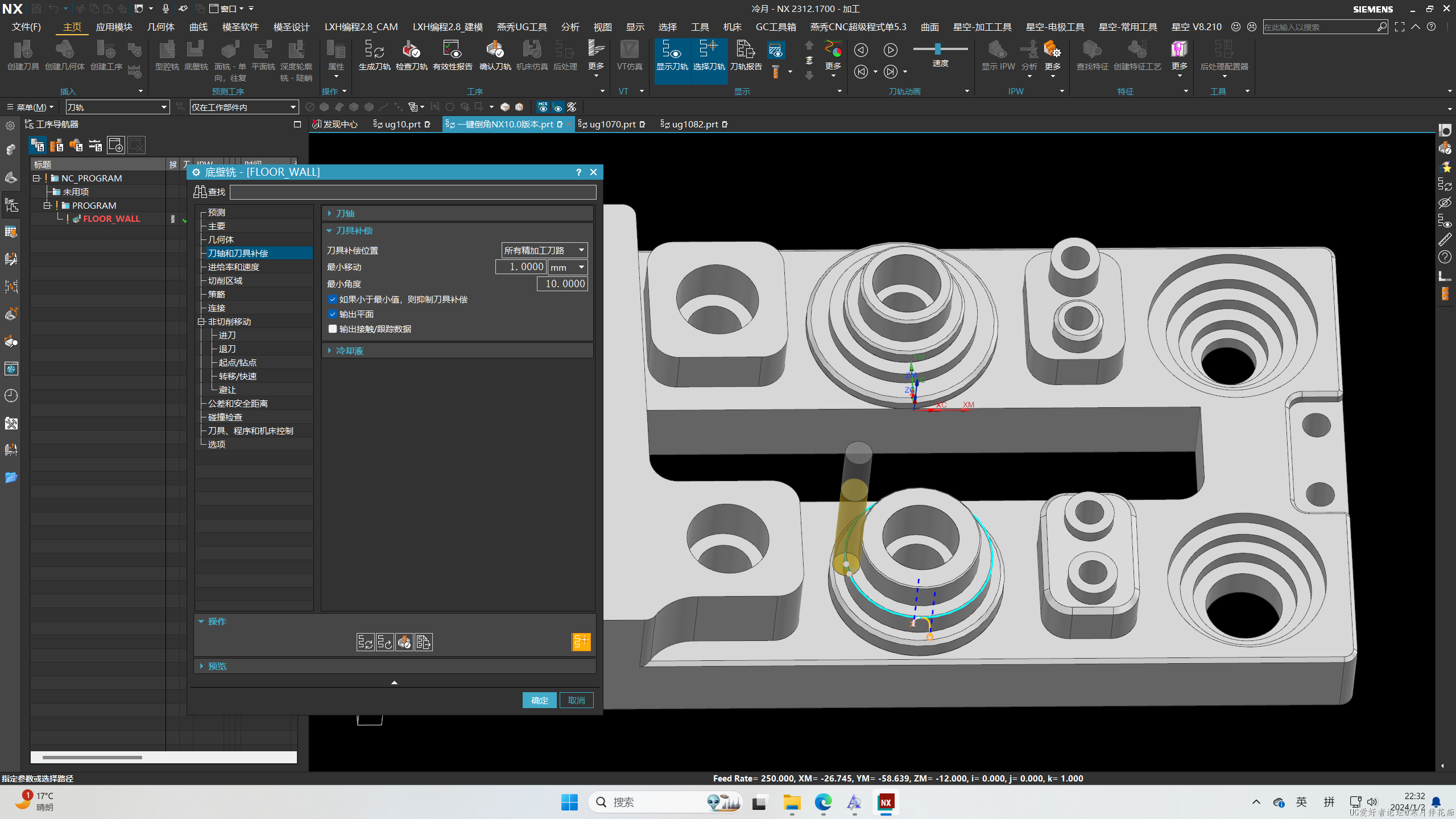The height and width of the screenshot is (819, 1456).
Task: Click the list icon in dialog 操作 section
Action: pos(423,642)
